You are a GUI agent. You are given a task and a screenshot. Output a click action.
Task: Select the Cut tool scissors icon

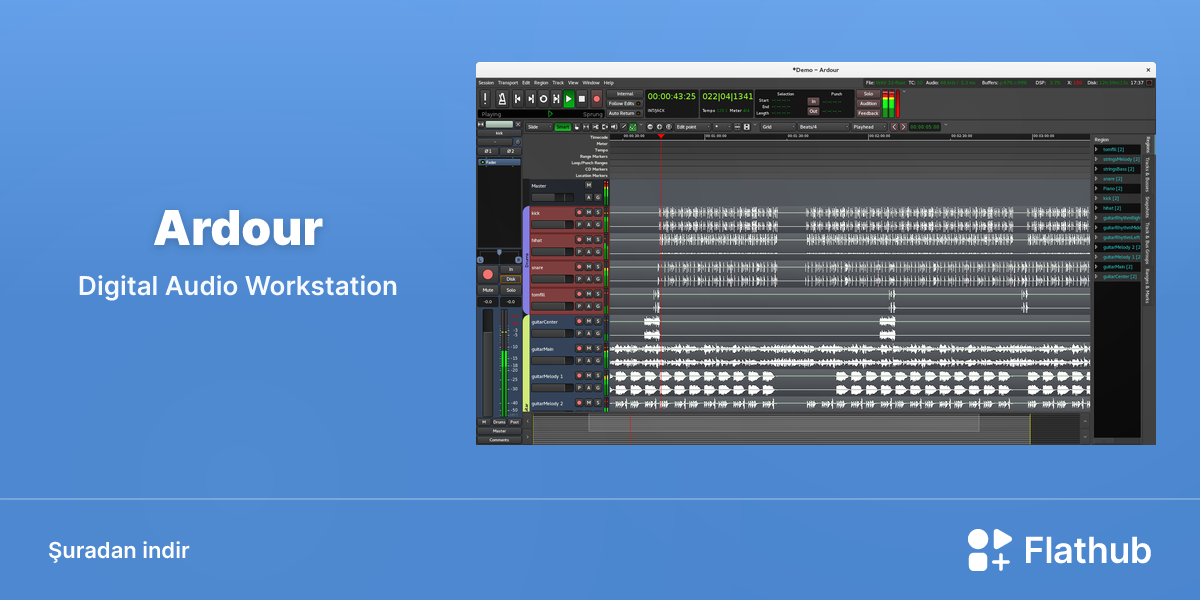(596, 127)
